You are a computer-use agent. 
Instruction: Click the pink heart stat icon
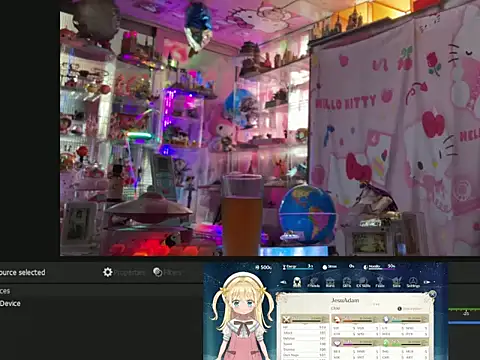pos(337,343)
